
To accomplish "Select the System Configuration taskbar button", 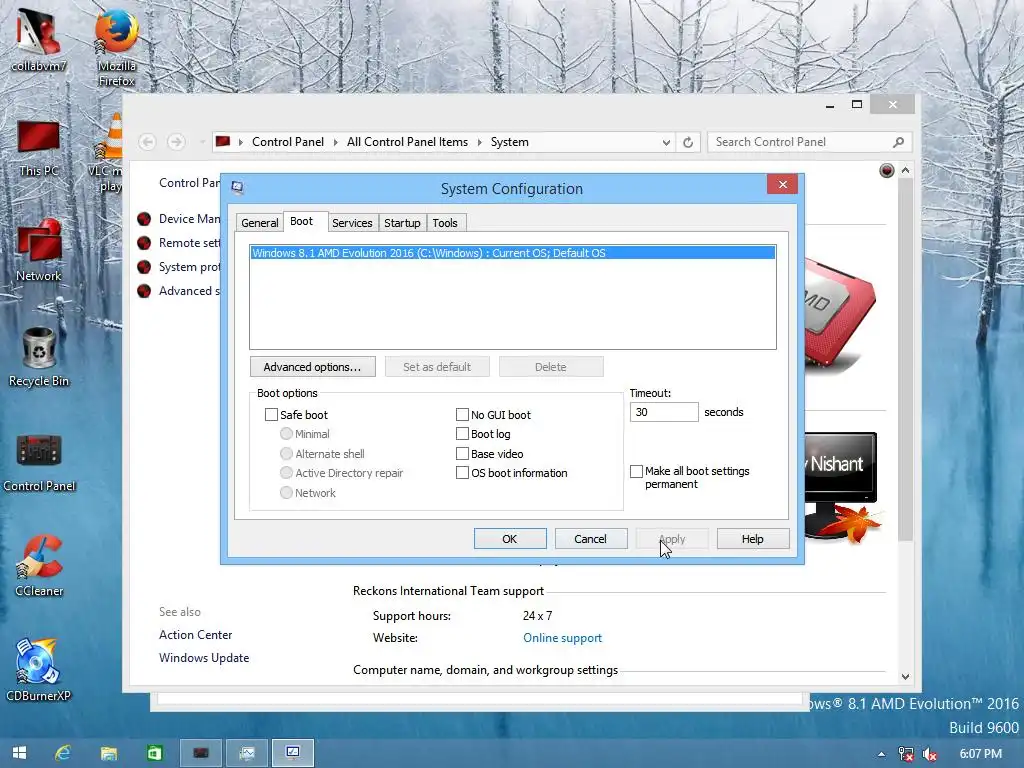I will point(293,752).
